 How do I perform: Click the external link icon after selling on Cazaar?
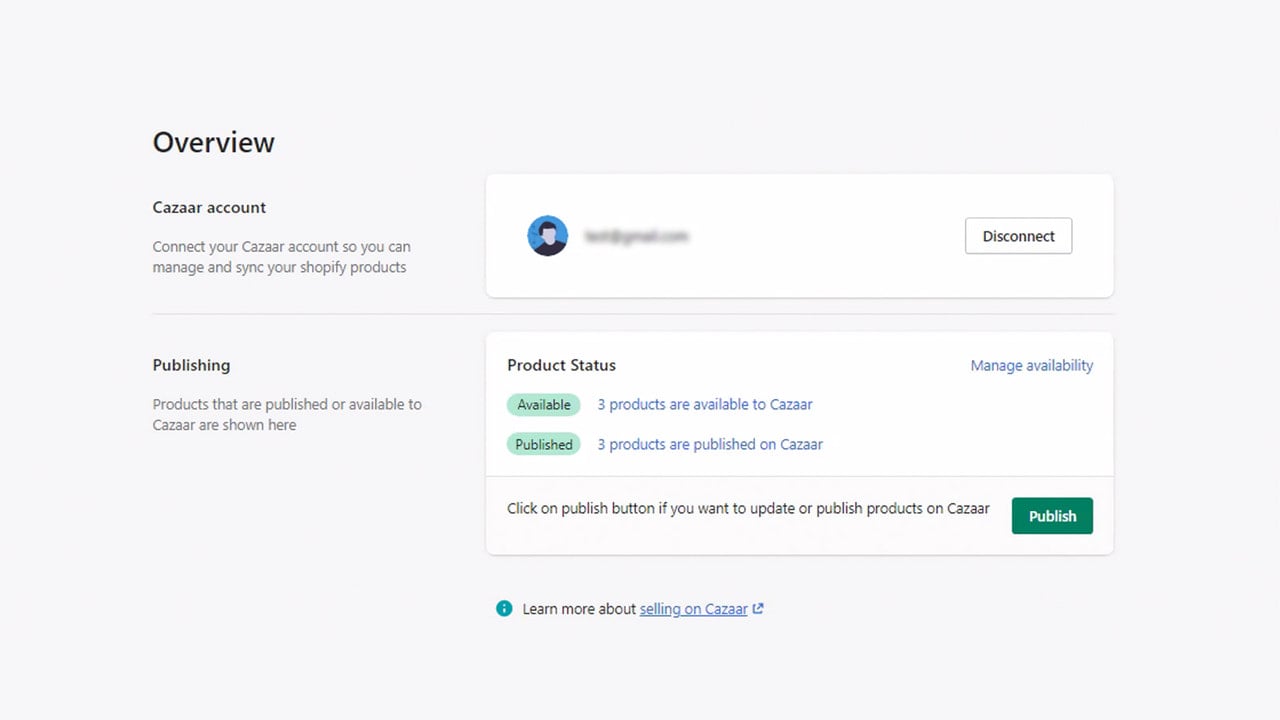point(758,608)
